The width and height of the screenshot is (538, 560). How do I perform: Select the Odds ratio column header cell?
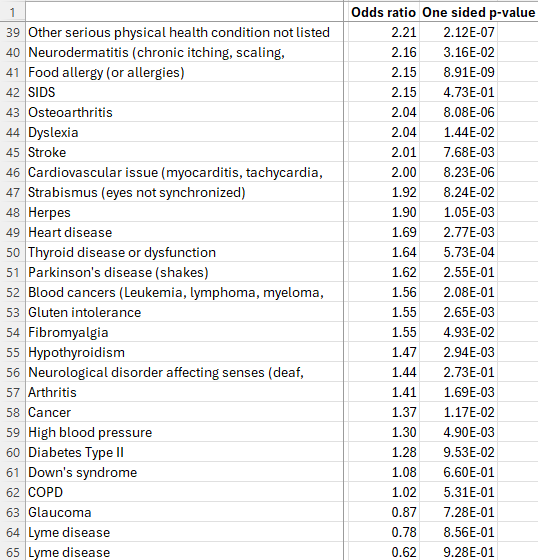(x=382, y=12)
